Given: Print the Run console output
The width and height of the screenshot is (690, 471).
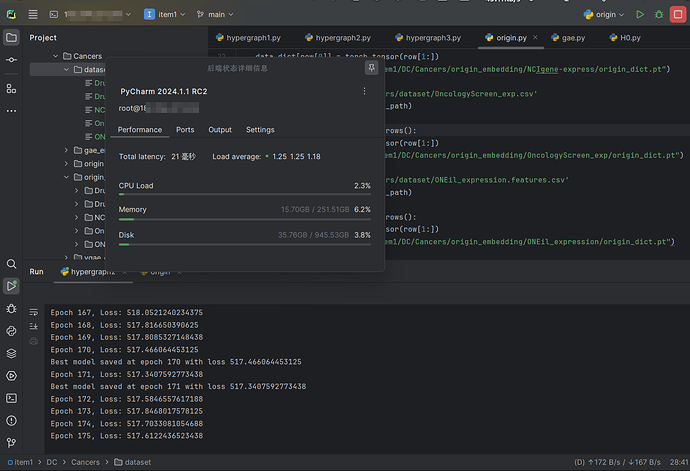Looking at the screenshot, I should click(34, 341).
